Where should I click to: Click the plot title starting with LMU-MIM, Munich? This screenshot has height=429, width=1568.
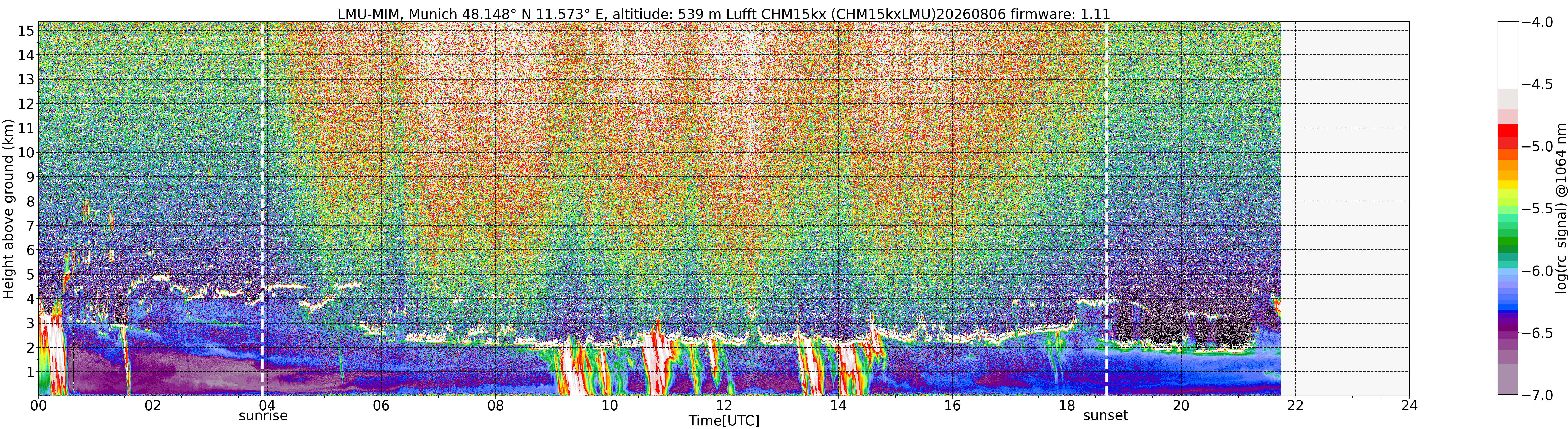pos(724,14)
